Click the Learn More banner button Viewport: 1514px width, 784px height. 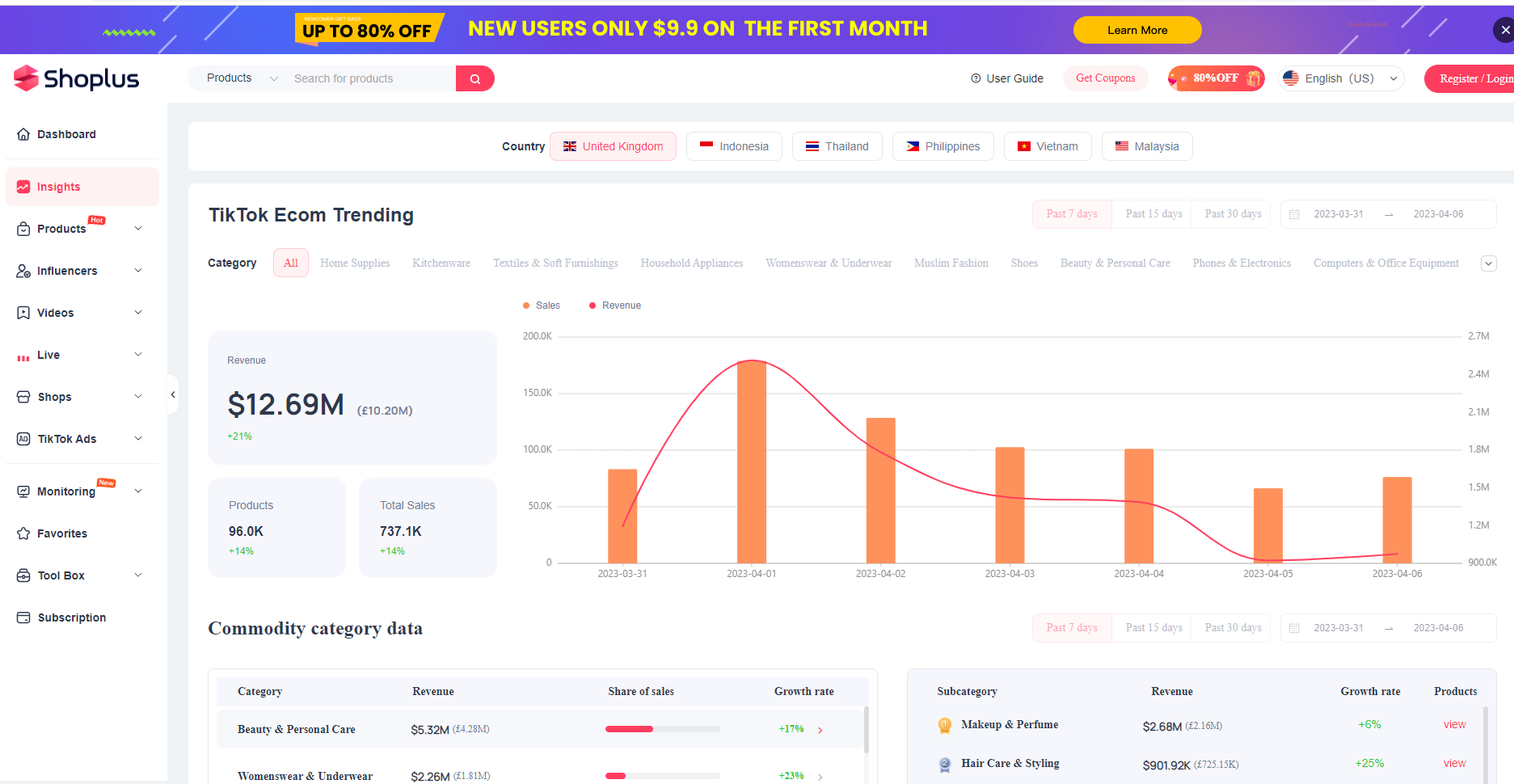(1137, 29)
